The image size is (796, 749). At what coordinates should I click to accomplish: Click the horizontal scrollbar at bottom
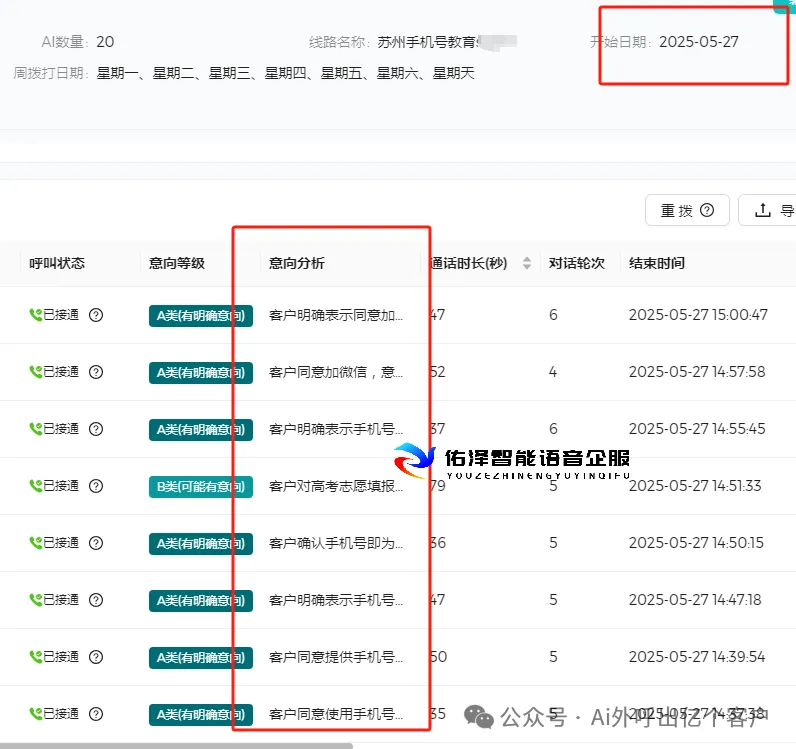(176, 745)
